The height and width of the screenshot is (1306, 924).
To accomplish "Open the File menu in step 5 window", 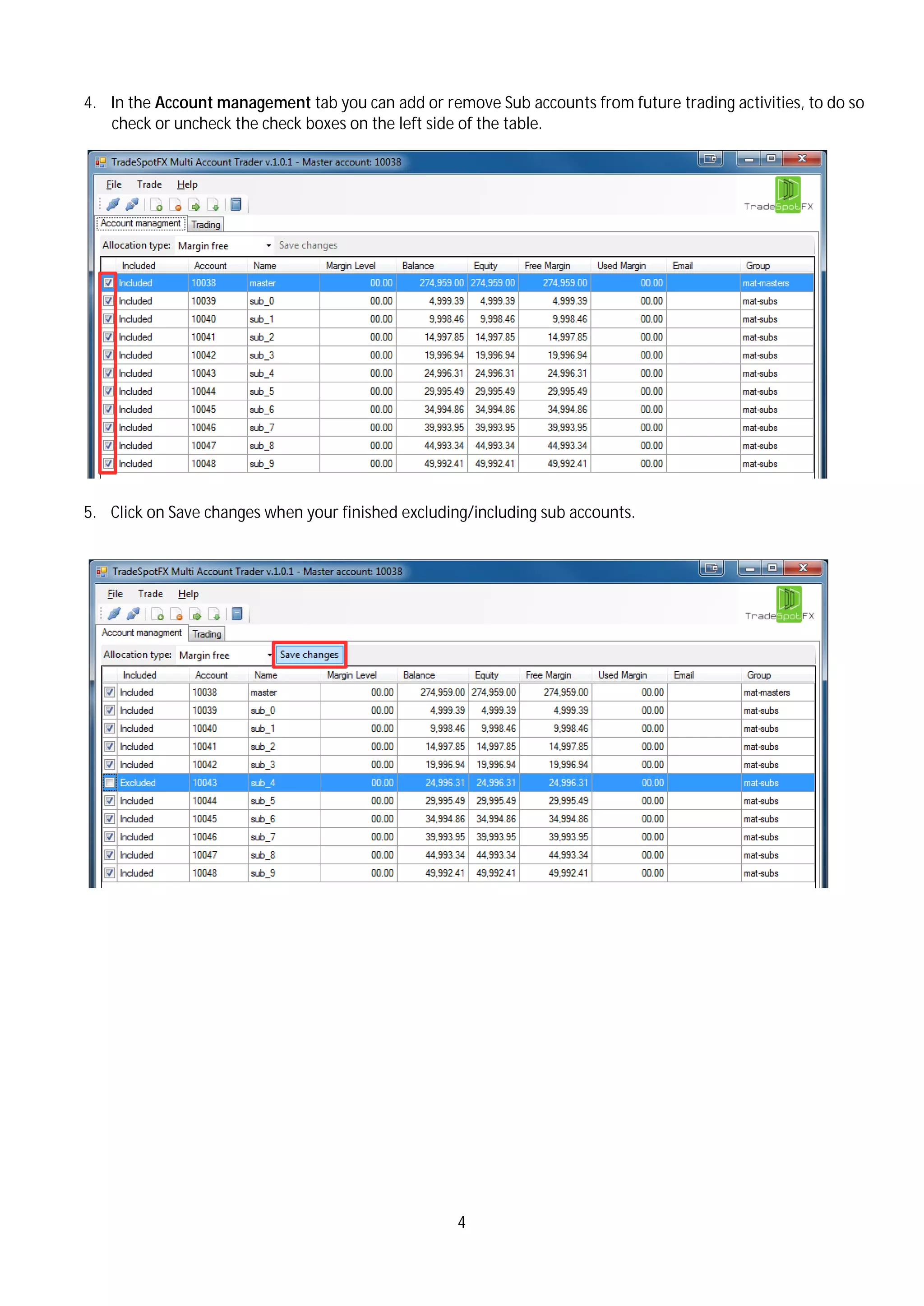I will coord(115,594).
